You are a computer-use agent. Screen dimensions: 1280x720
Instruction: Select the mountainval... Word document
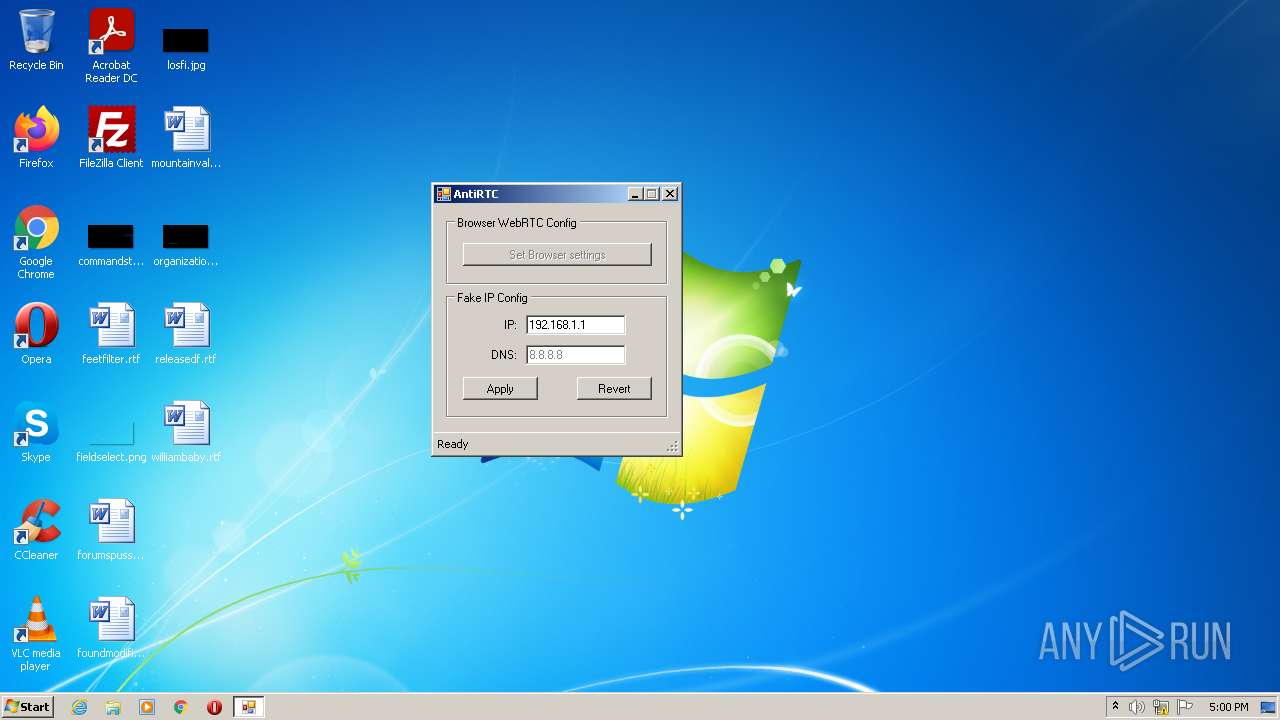(186, 138)
